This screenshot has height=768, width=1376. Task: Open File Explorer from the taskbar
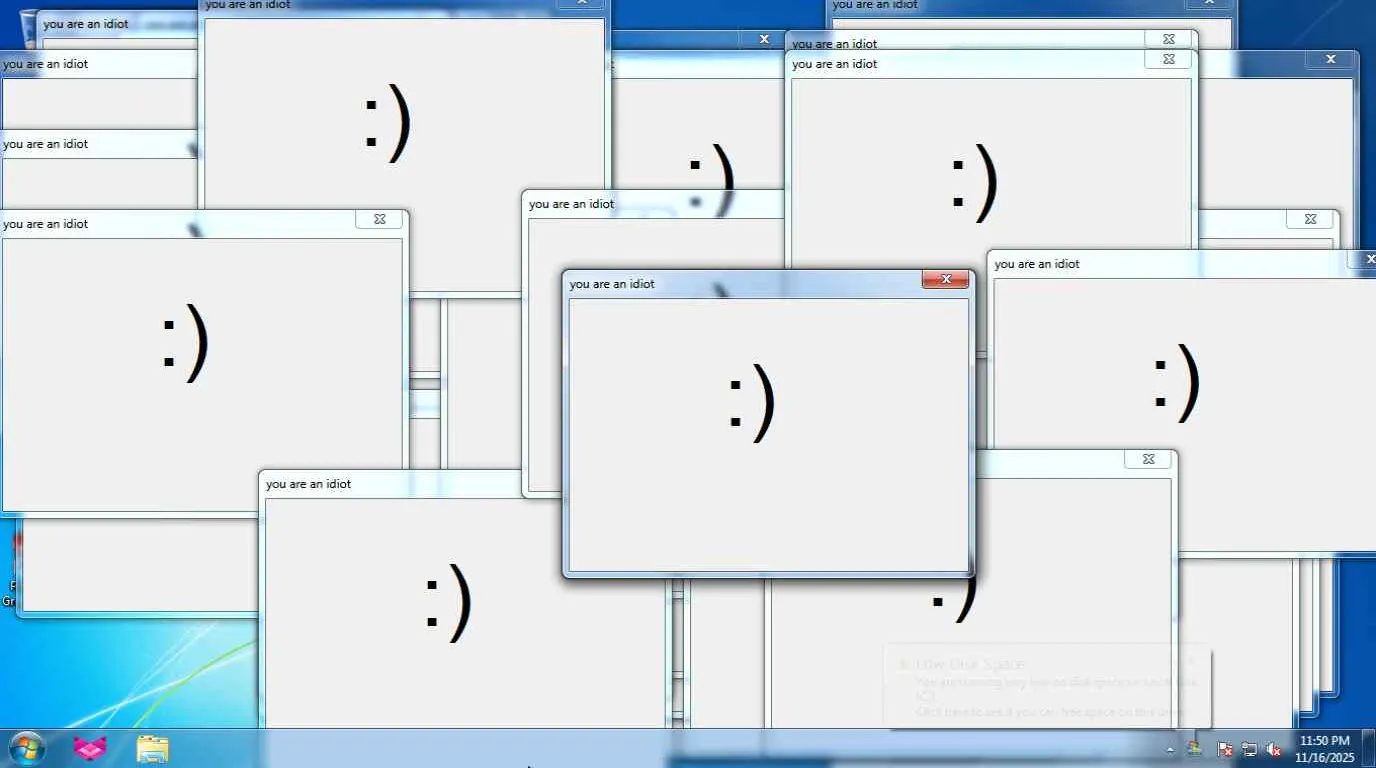[x=152, y=748]
